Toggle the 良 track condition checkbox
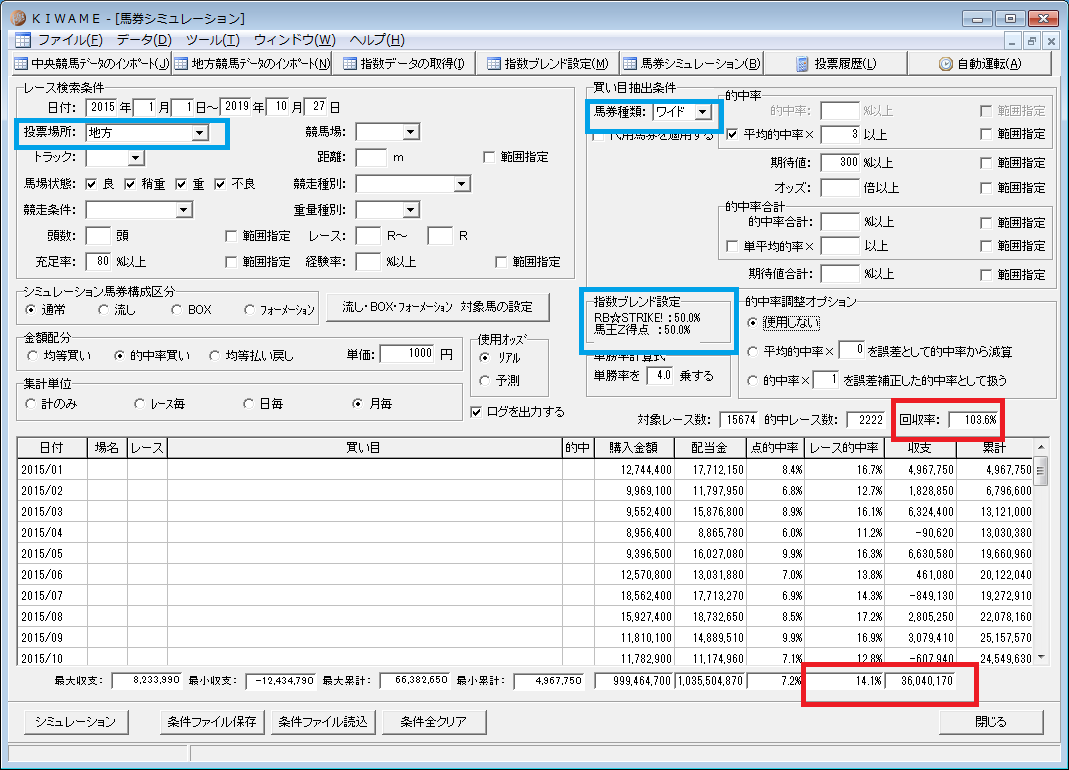Viewport: 1069px width, 770px height. (x=91, y=184)
